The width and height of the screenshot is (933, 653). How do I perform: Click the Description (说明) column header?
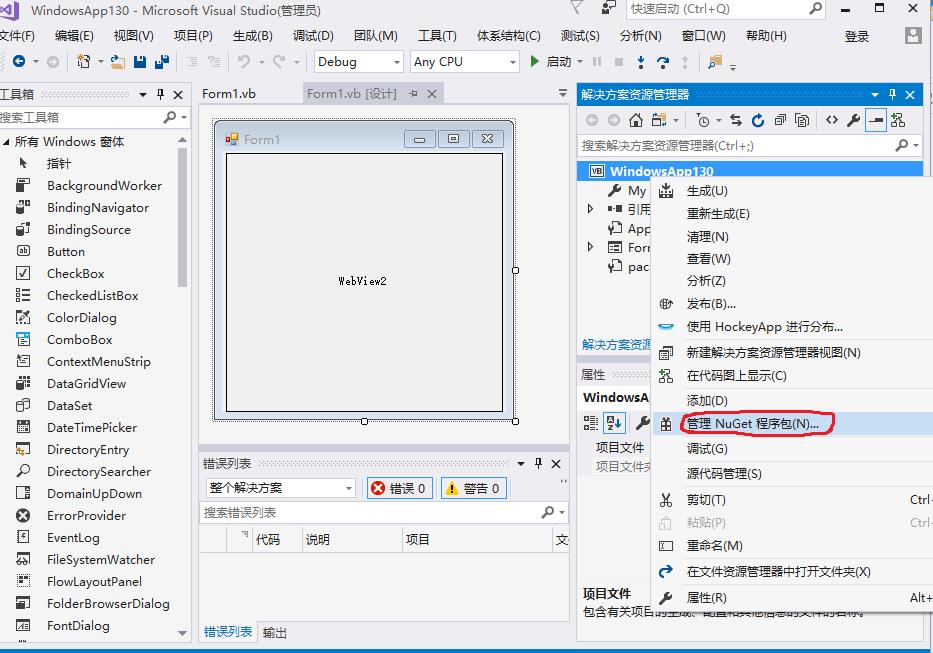point(352,539)
